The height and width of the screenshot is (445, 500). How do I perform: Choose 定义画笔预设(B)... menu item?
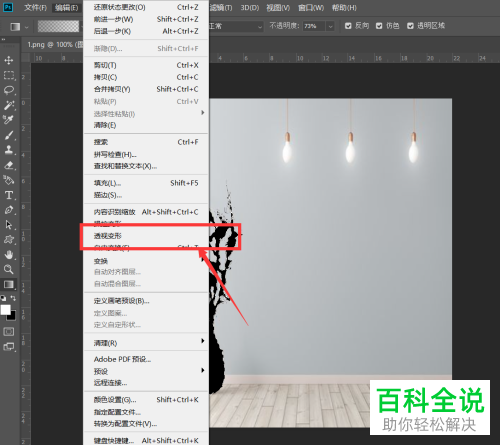point(146,301)
